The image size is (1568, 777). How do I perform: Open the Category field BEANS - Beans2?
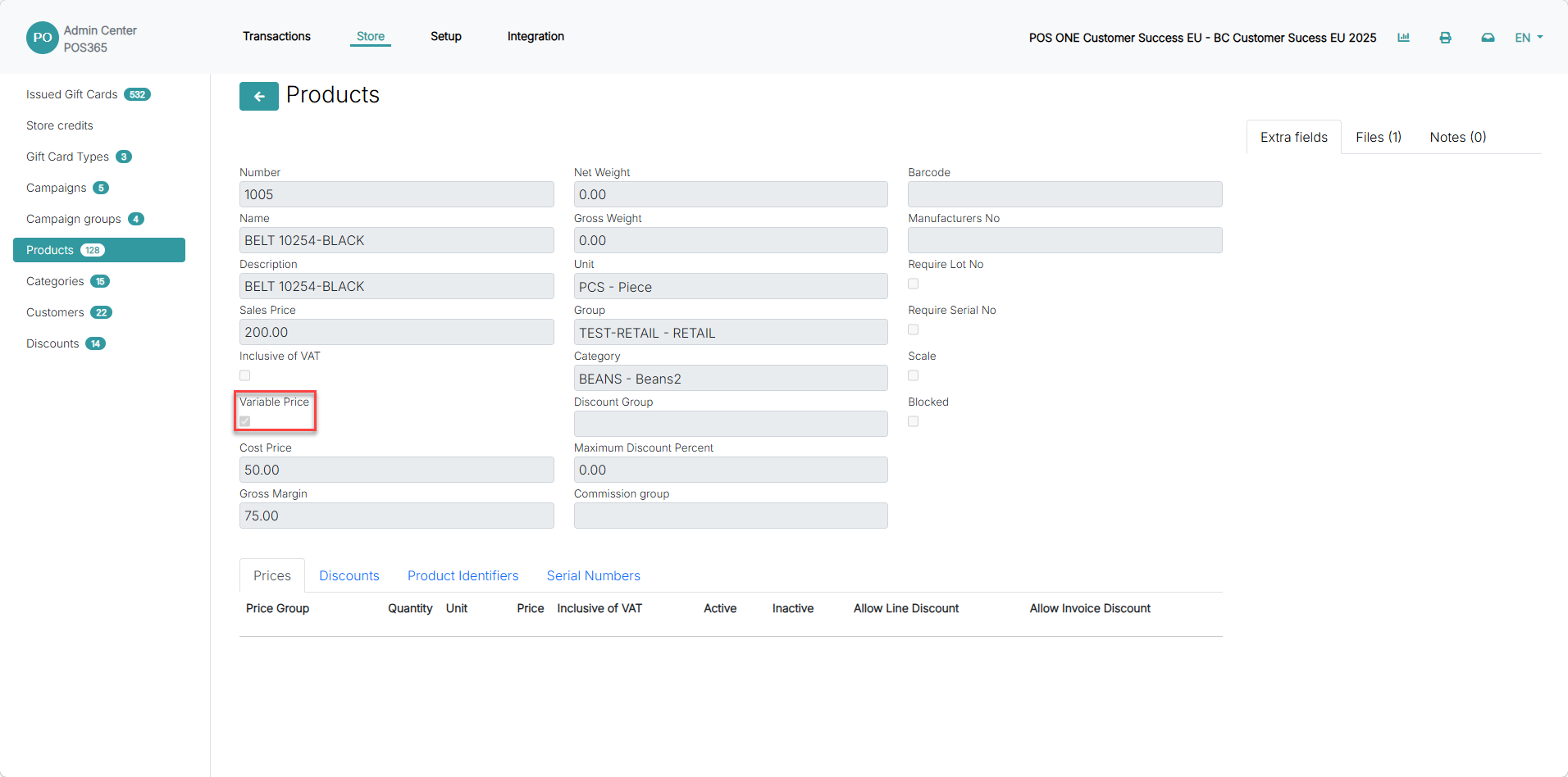(731, 378)
